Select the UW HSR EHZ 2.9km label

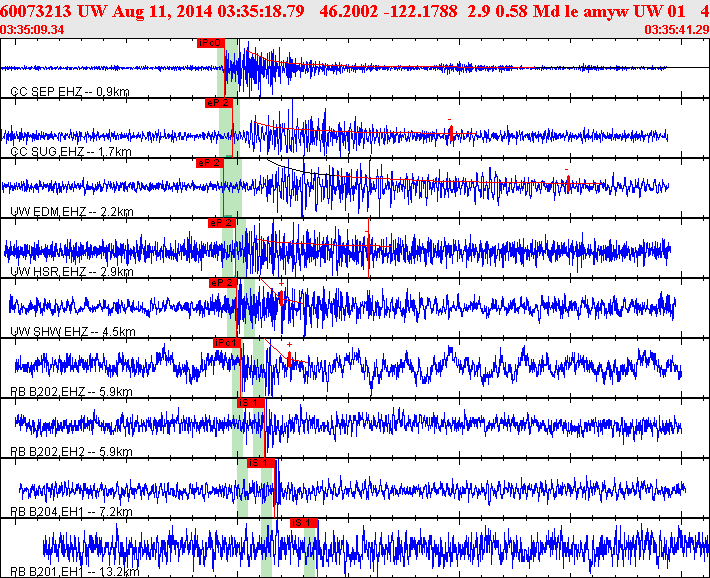(x=71, y=272)
